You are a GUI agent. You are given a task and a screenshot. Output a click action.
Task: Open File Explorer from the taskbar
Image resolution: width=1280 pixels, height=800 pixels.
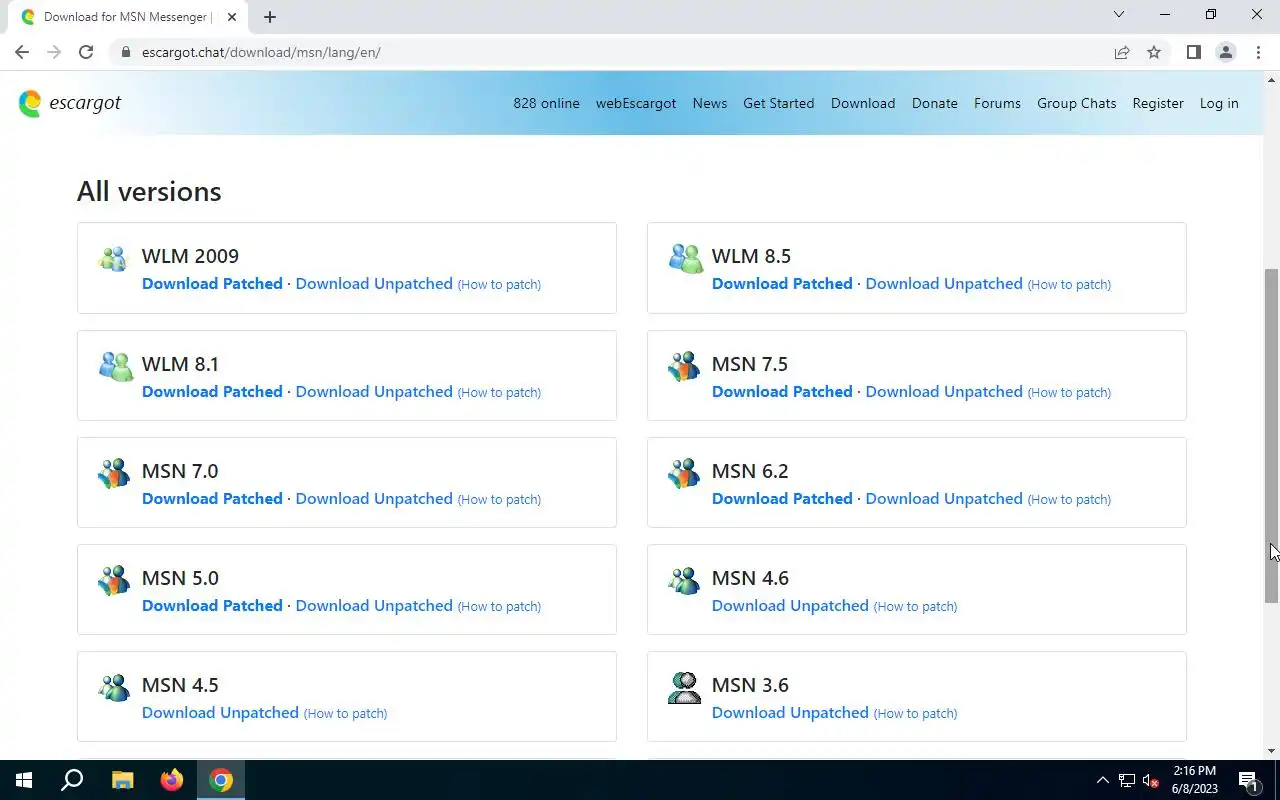[122, 780]
